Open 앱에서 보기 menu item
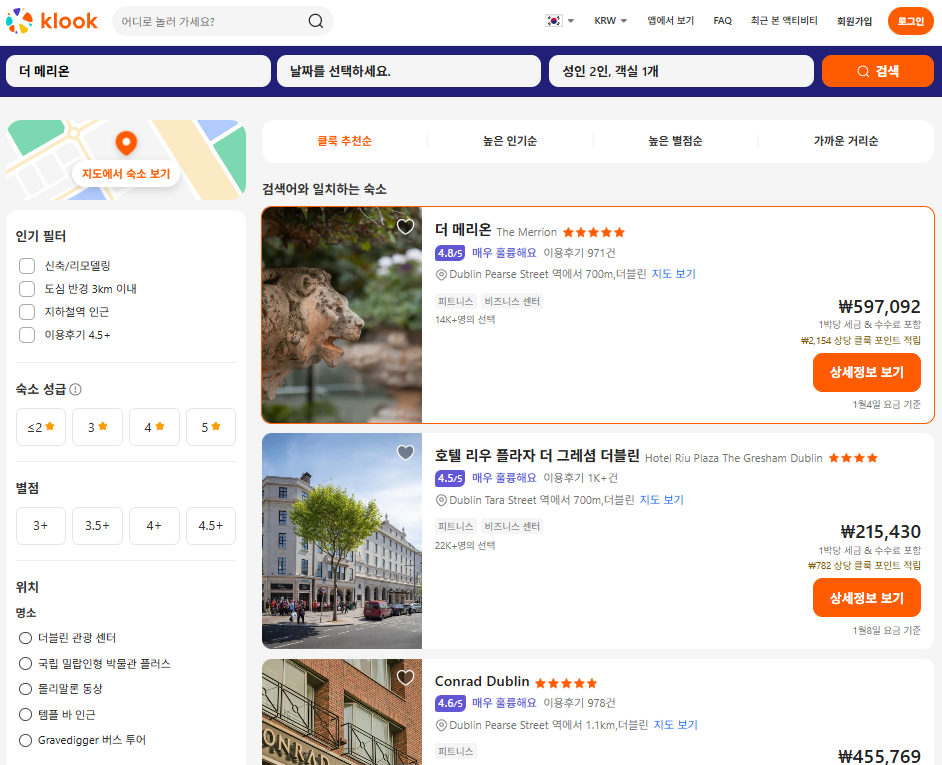 (x=670, y=21)
